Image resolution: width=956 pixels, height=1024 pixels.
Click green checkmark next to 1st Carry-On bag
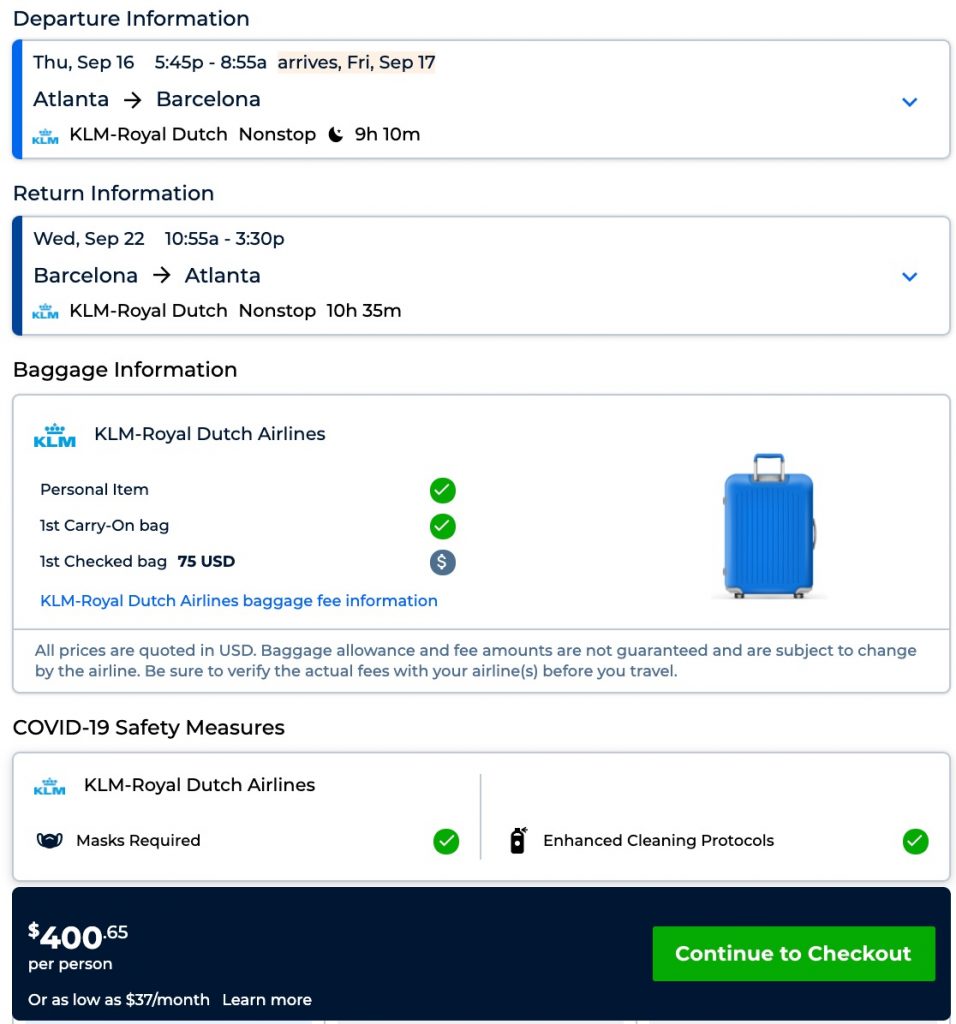[442, 526]
